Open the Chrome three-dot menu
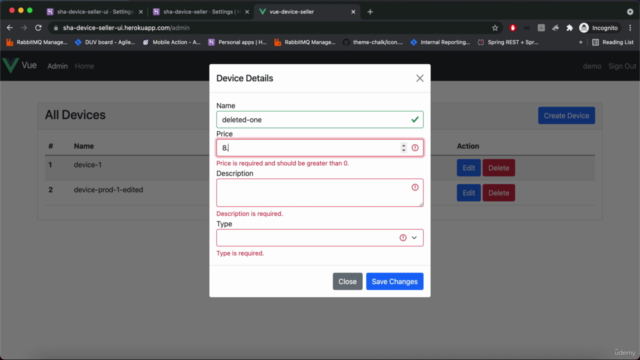640x360 pixels. pos(630,28)
